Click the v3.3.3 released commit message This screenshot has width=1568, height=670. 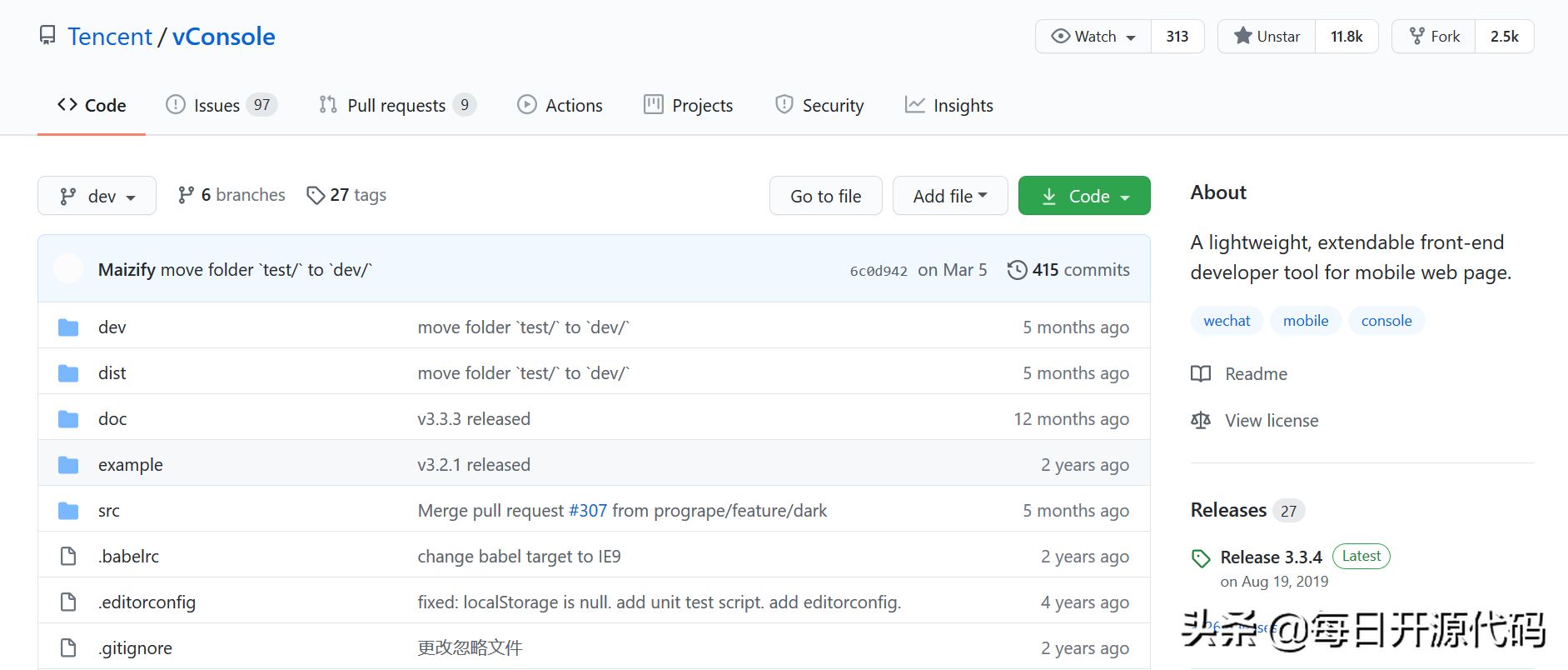[x=474, y=419]
